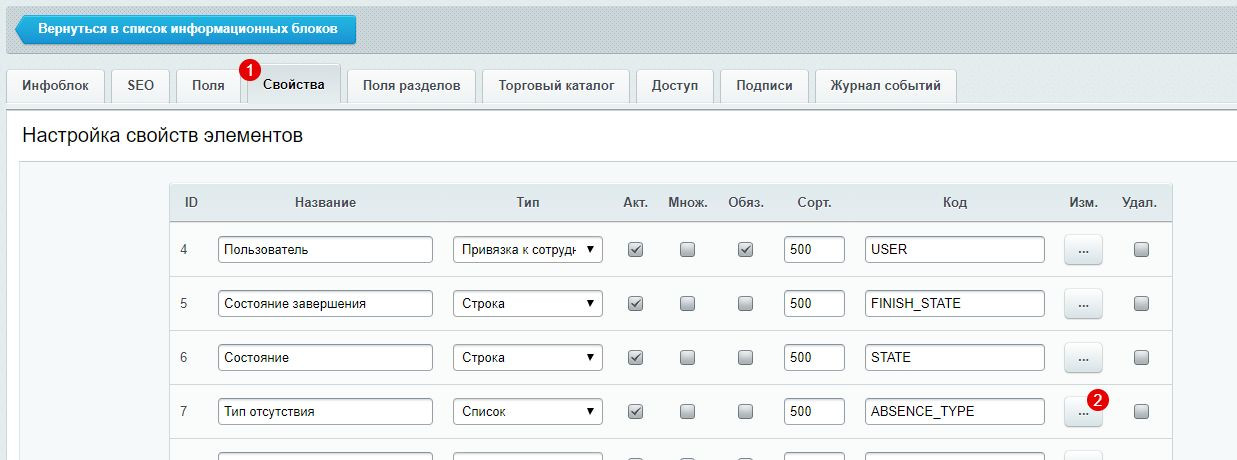Open edit ellipsis for FINISH_STATE property
This screenshot has height=460, width=1237.
tap(1083, 304)
